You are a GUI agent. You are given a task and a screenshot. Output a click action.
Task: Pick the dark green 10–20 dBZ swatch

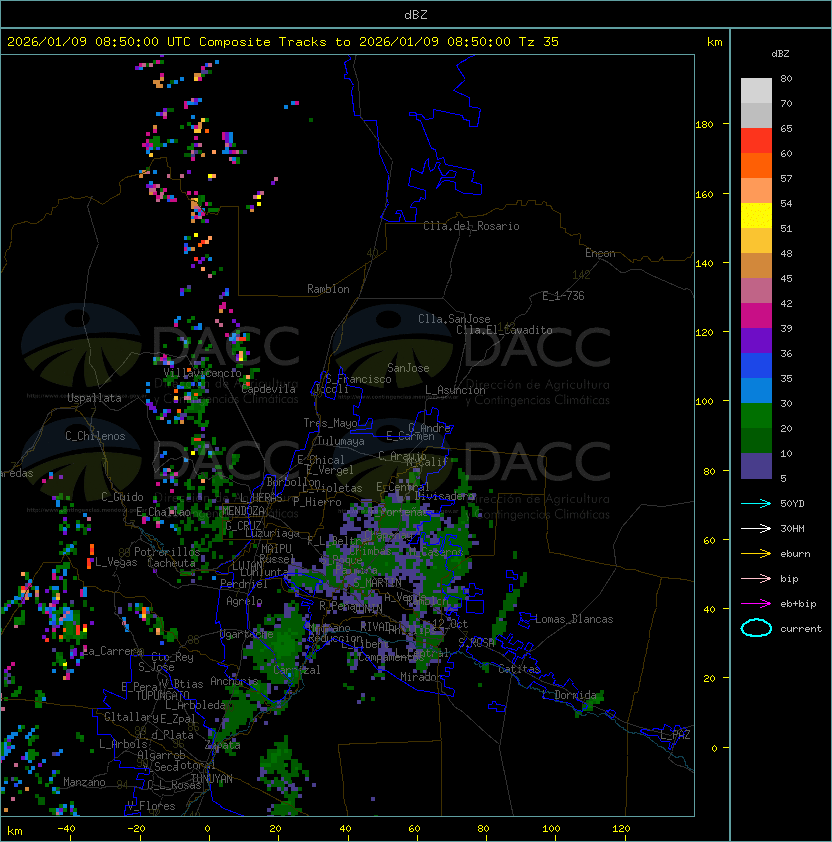tap(756, 441)
